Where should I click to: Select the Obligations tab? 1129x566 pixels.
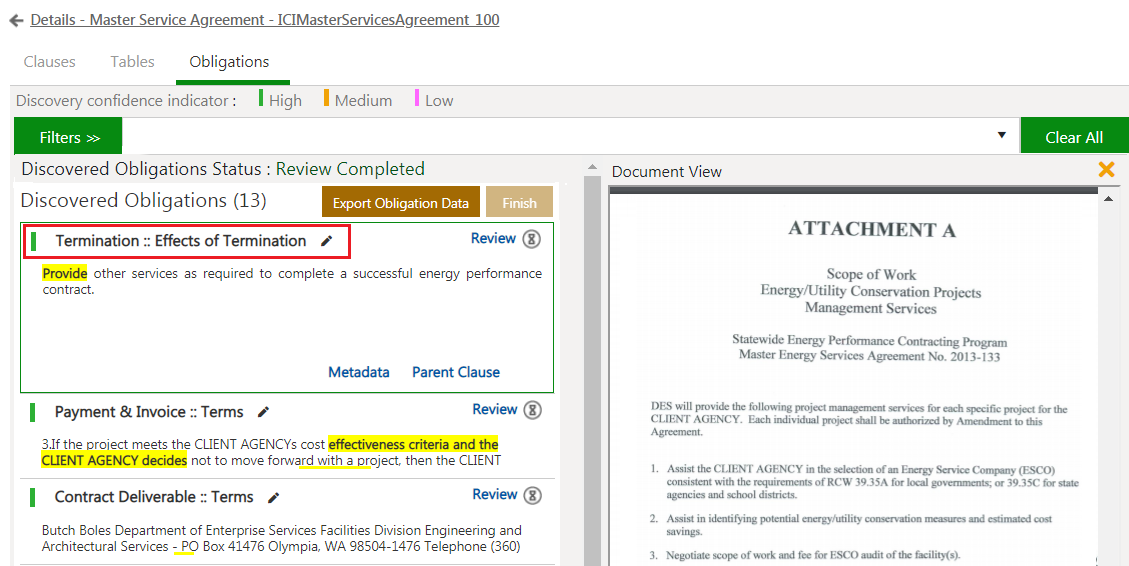[229, 62]
